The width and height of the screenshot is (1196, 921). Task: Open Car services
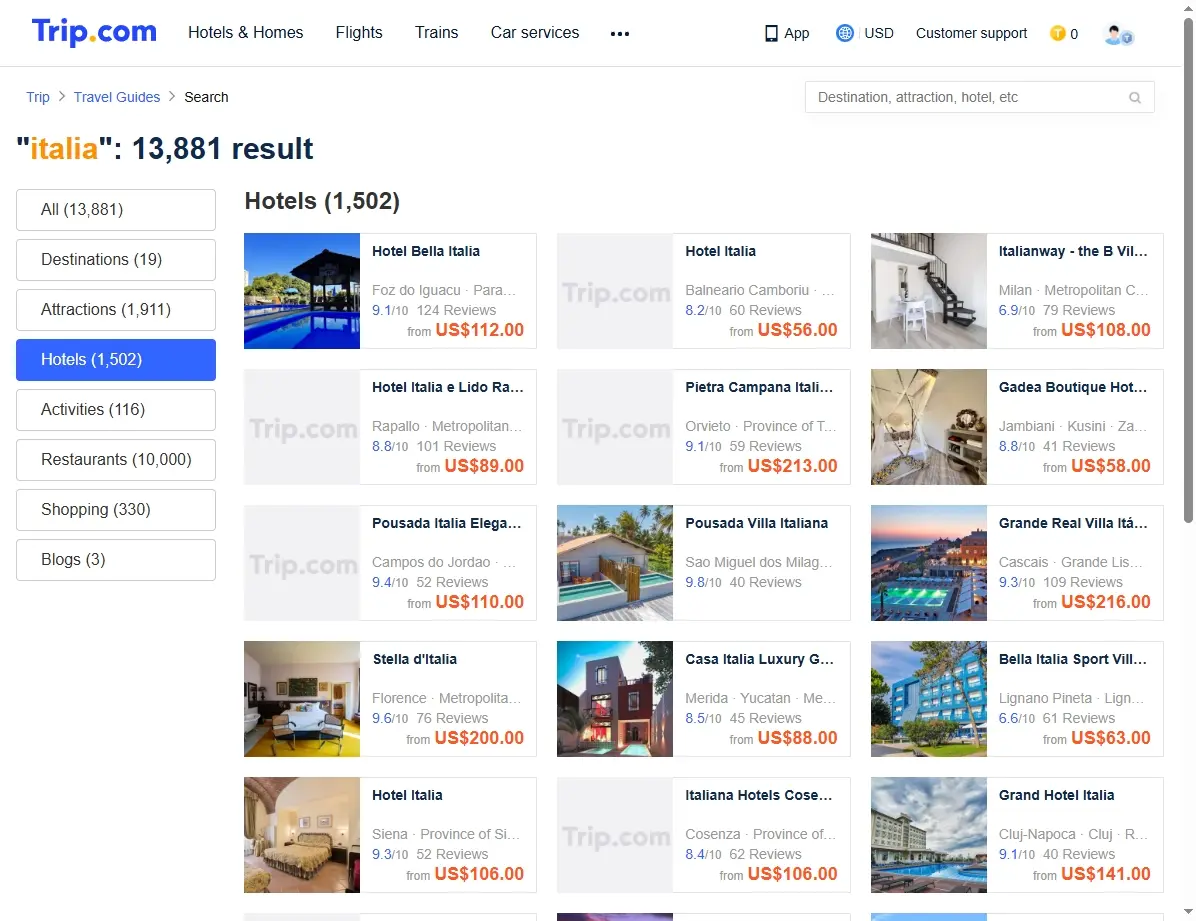tap(535, 33)
